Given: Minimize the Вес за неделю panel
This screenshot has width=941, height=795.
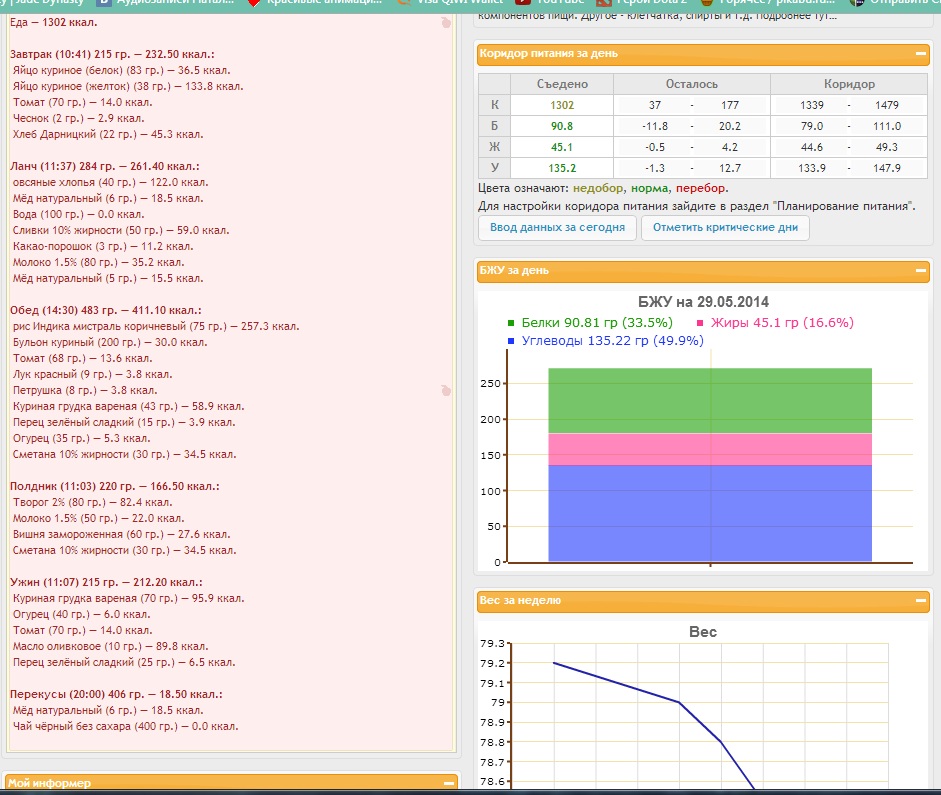Looking at the screenshot, I should pyautogui.click(x=920, y=601).
